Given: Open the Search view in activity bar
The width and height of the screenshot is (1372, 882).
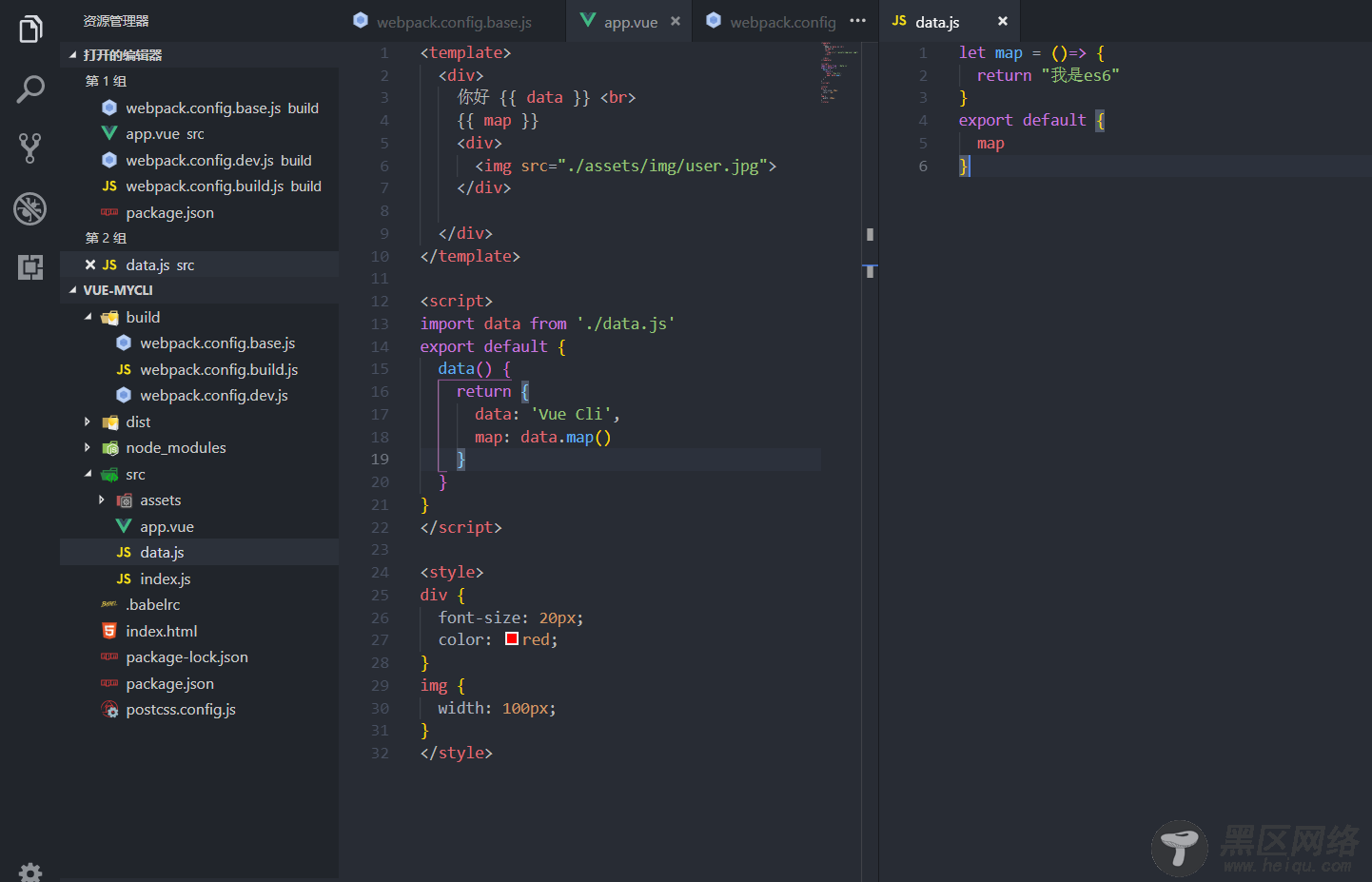Looking at the screenshot, I should [30, 89].
